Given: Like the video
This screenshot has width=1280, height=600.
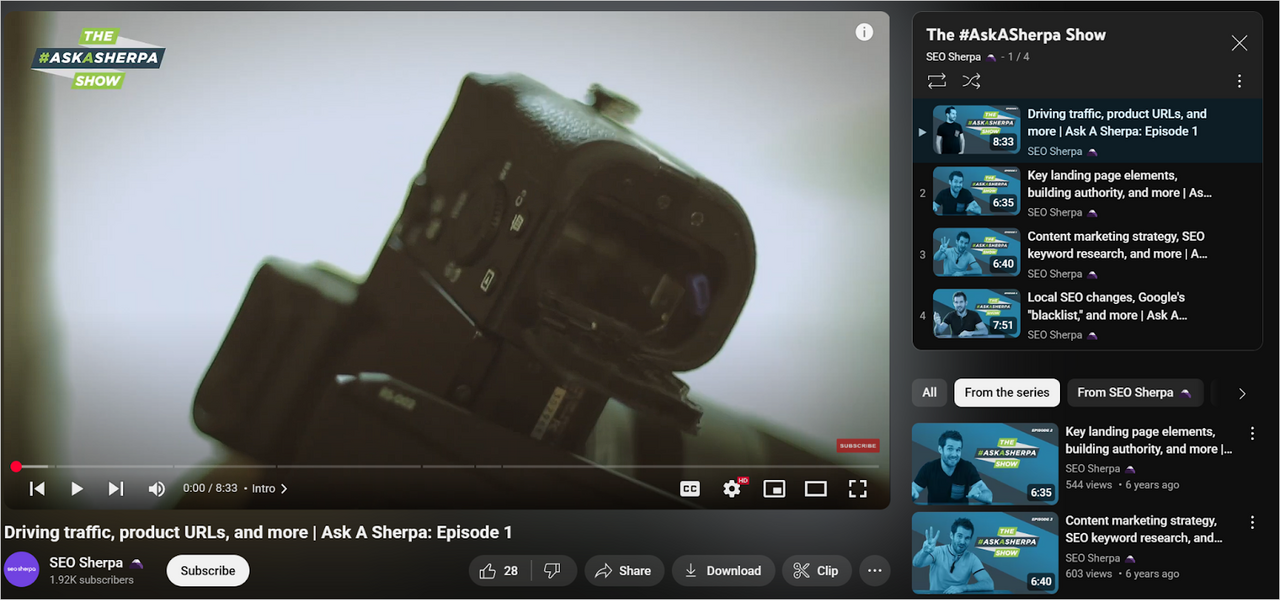Looking at the screenshot, I should 499,571.
